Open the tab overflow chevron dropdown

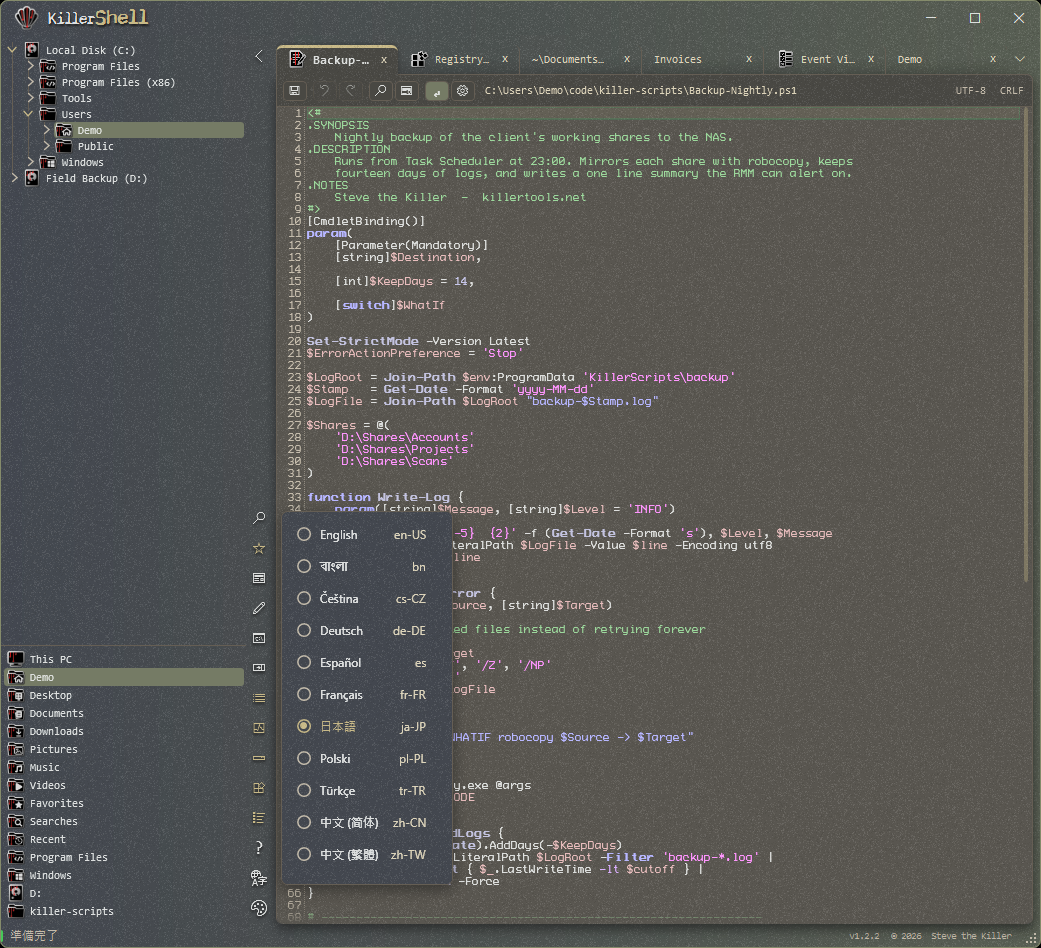click(x=1020, y=59)
